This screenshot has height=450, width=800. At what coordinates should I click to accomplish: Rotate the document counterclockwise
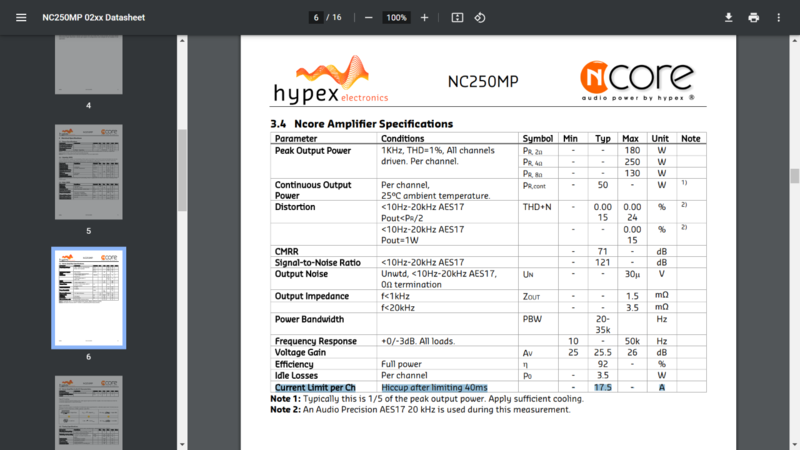tap(480, 17)
